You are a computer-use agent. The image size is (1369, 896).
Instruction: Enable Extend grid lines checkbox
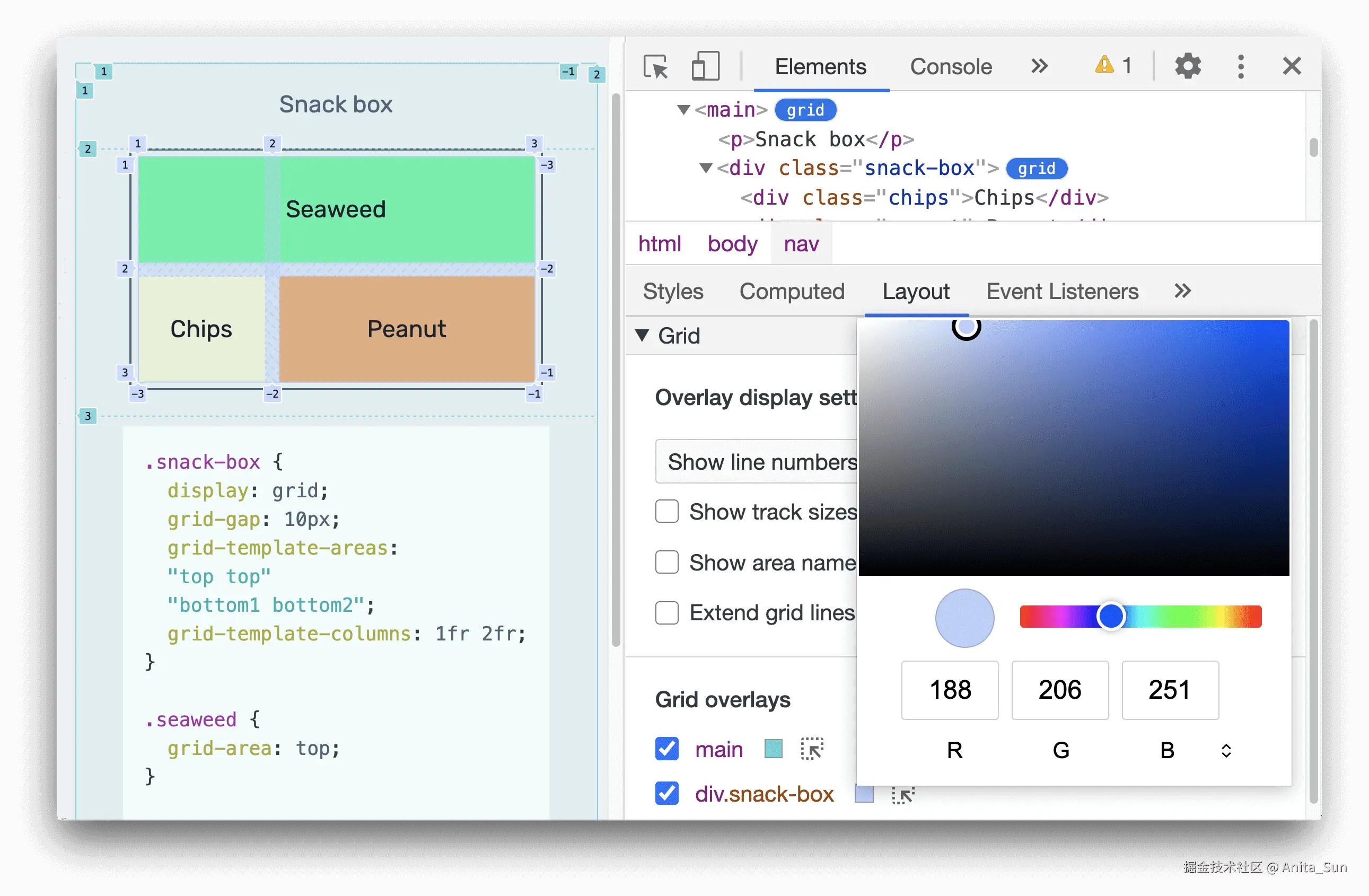pos(666,612)
